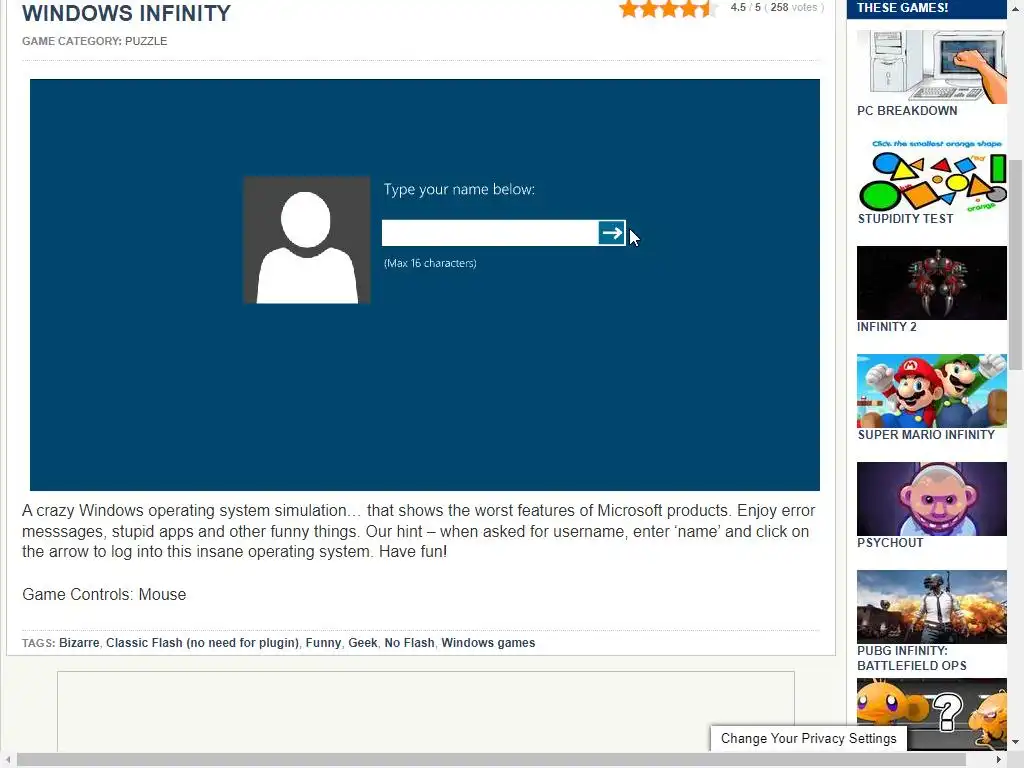Viewport: 1024px width, 768px height.
Task: Select the No Flash tag
Action: pos(409,643)
